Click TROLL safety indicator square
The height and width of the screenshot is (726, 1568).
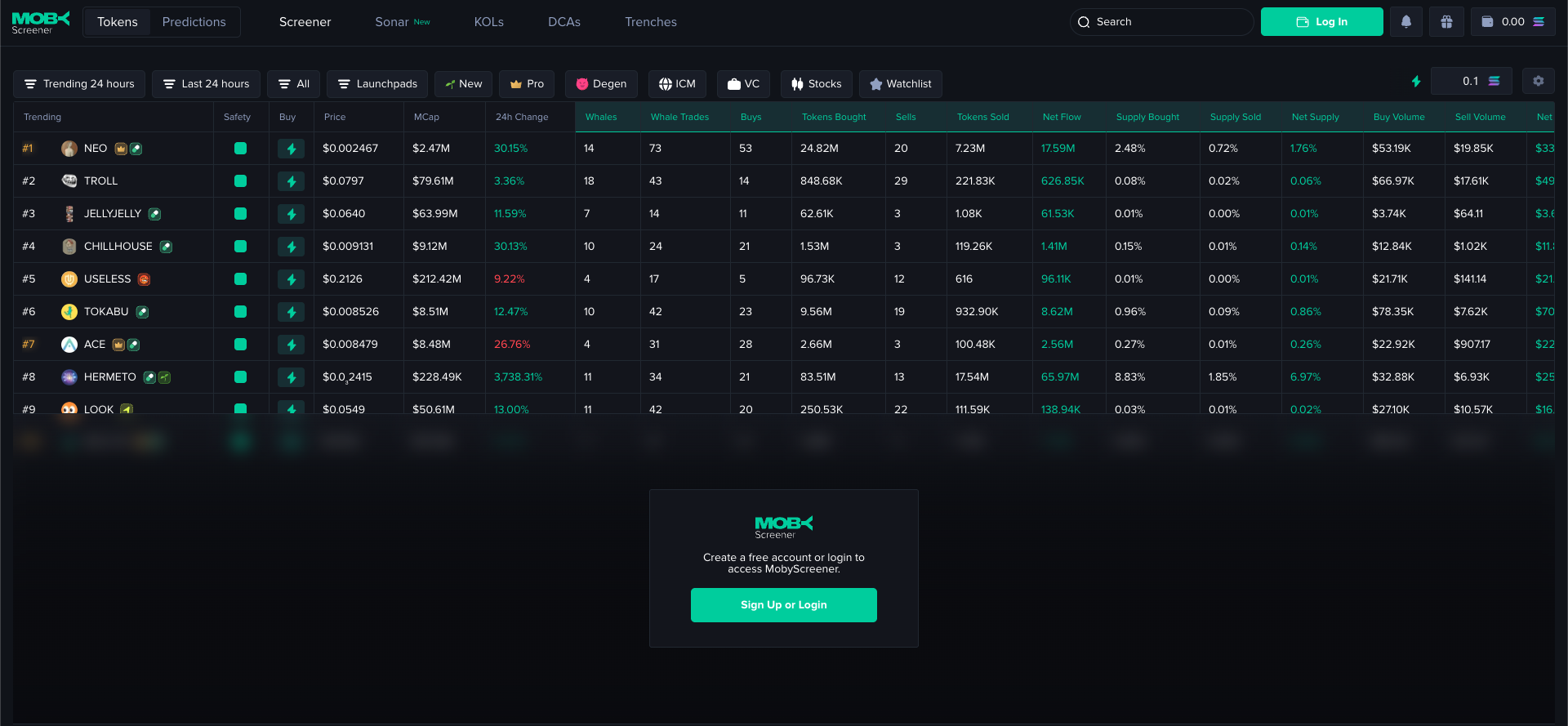240,181
